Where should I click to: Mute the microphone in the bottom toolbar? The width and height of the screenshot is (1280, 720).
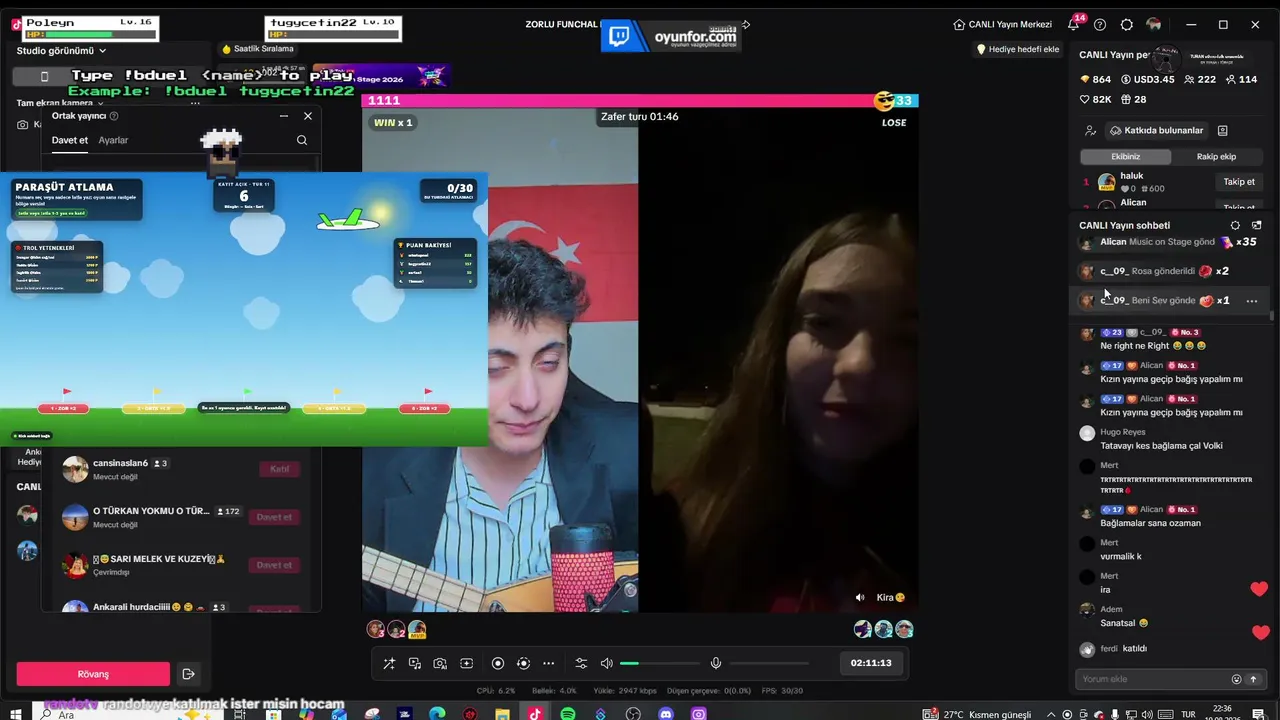716,663
